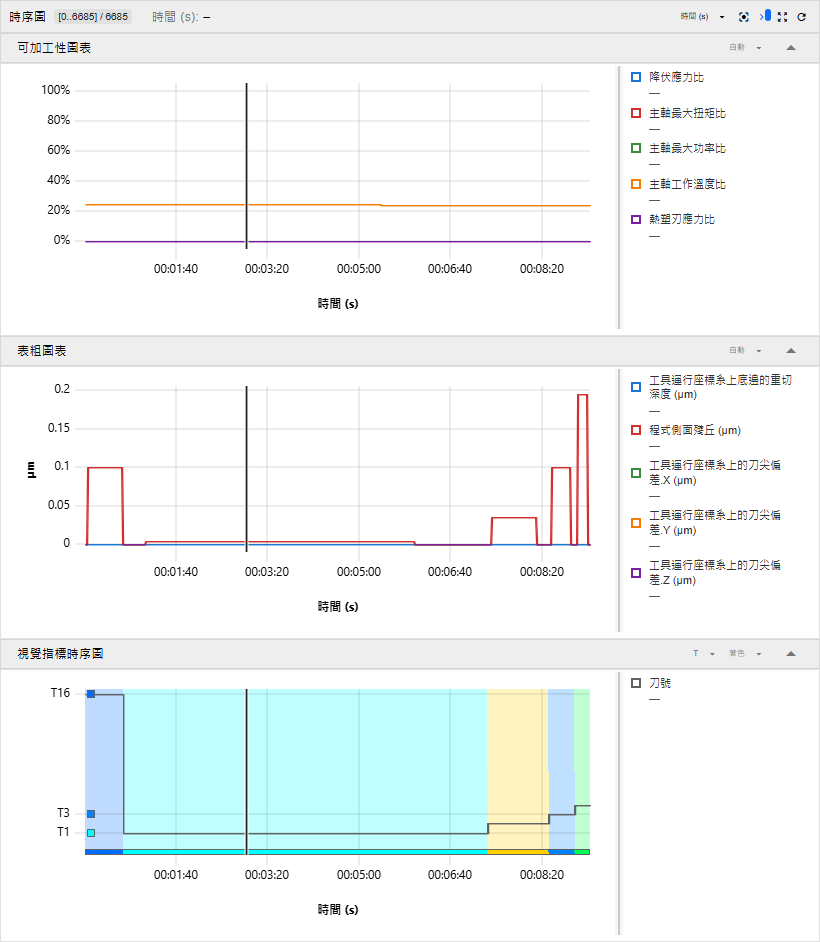The height and width of the screenshot is (942, 820).
Task: Toggle the 工具運行座標系上底邊的重切深度 legend checkbox
Action: click(x=636, y=387)
